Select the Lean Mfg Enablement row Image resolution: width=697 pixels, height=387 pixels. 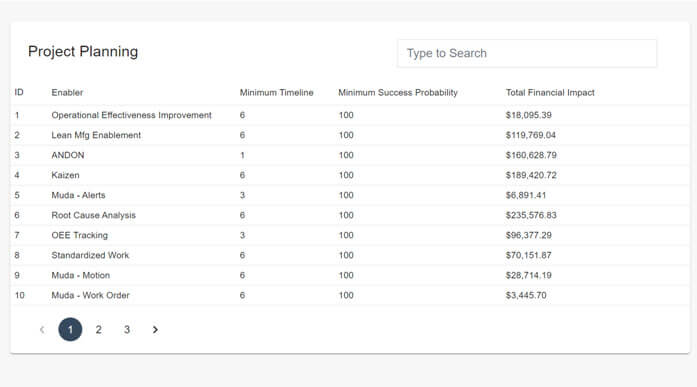350,135
